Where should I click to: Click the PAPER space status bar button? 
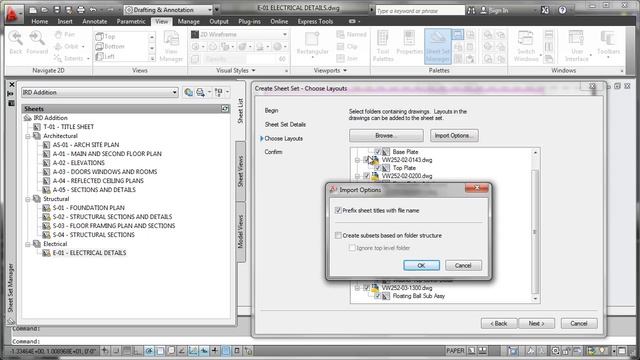(455, 351)
